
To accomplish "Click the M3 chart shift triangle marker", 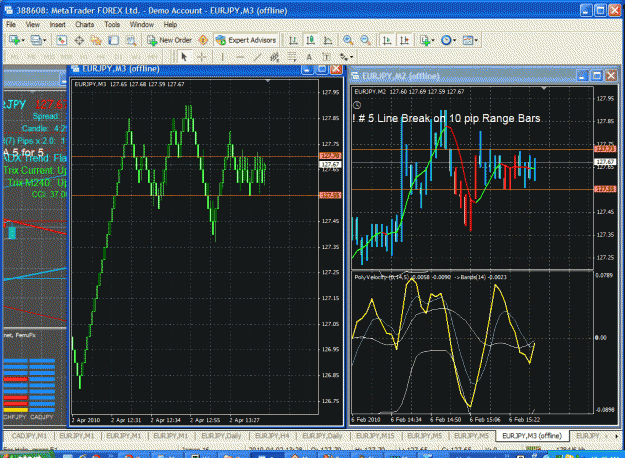I will pyautogui.click(x=267, y=81).
